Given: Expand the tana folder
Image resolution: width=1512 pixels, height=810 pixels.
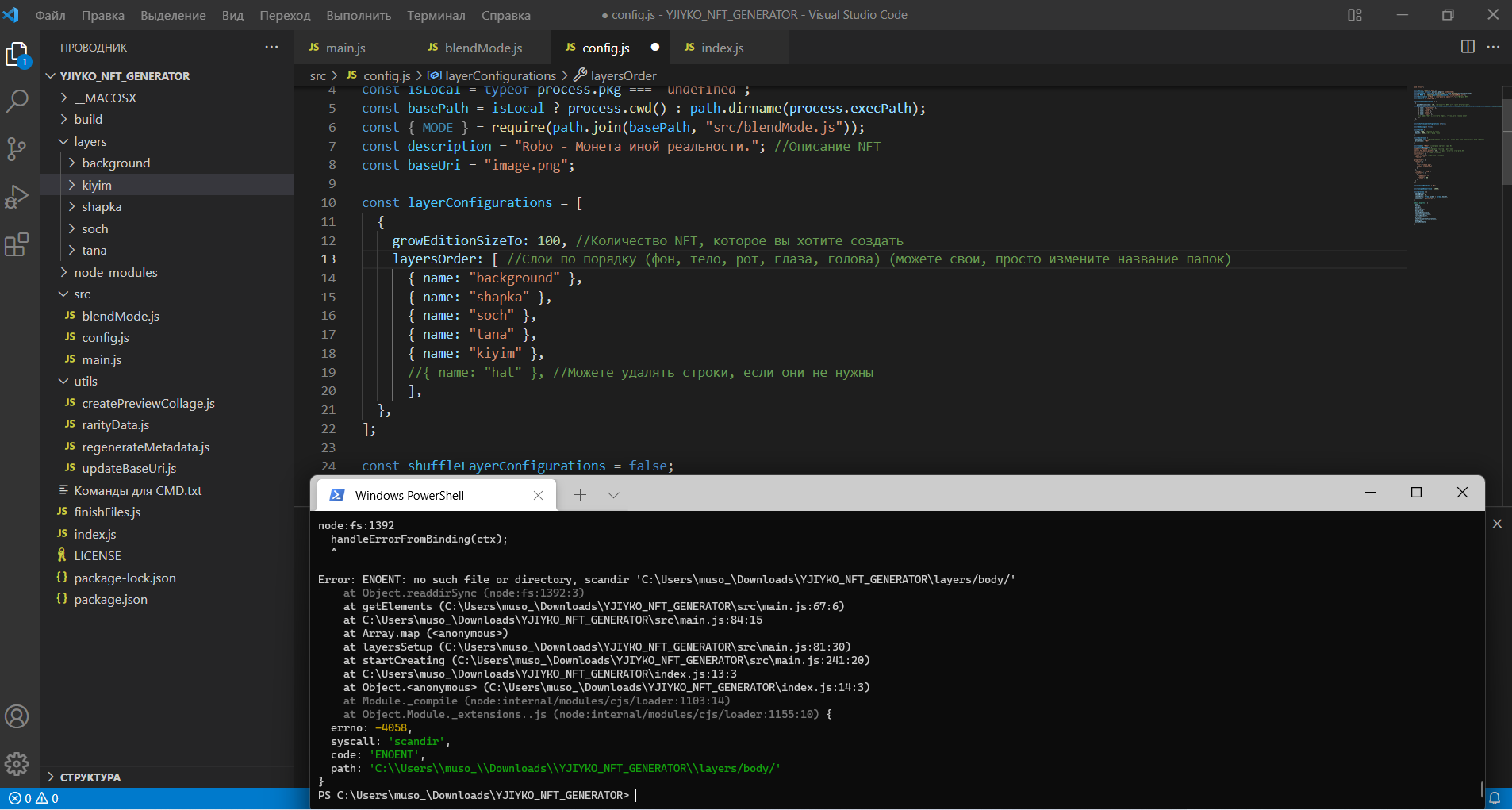Looking at the screenshot, I should (167, 250).
